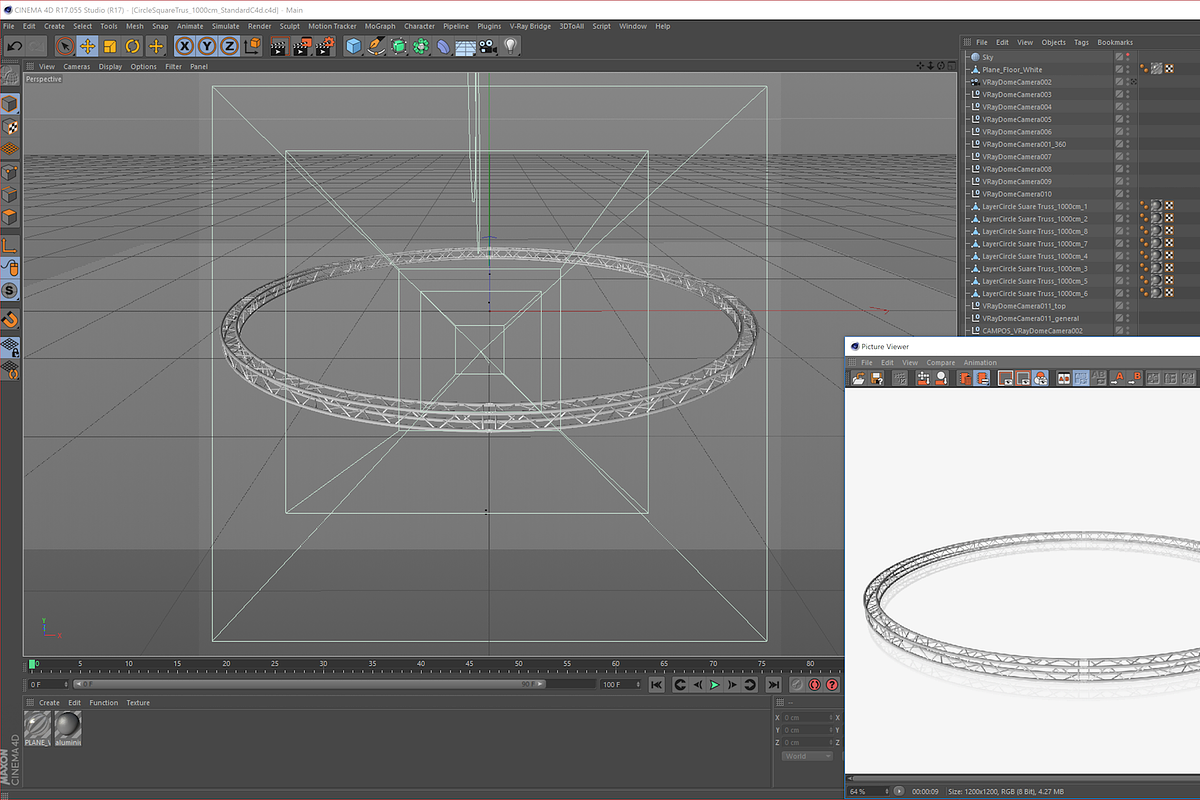Open the Compare menu in Picture Viewer
1200x800 pixels.
coord(940,363)
